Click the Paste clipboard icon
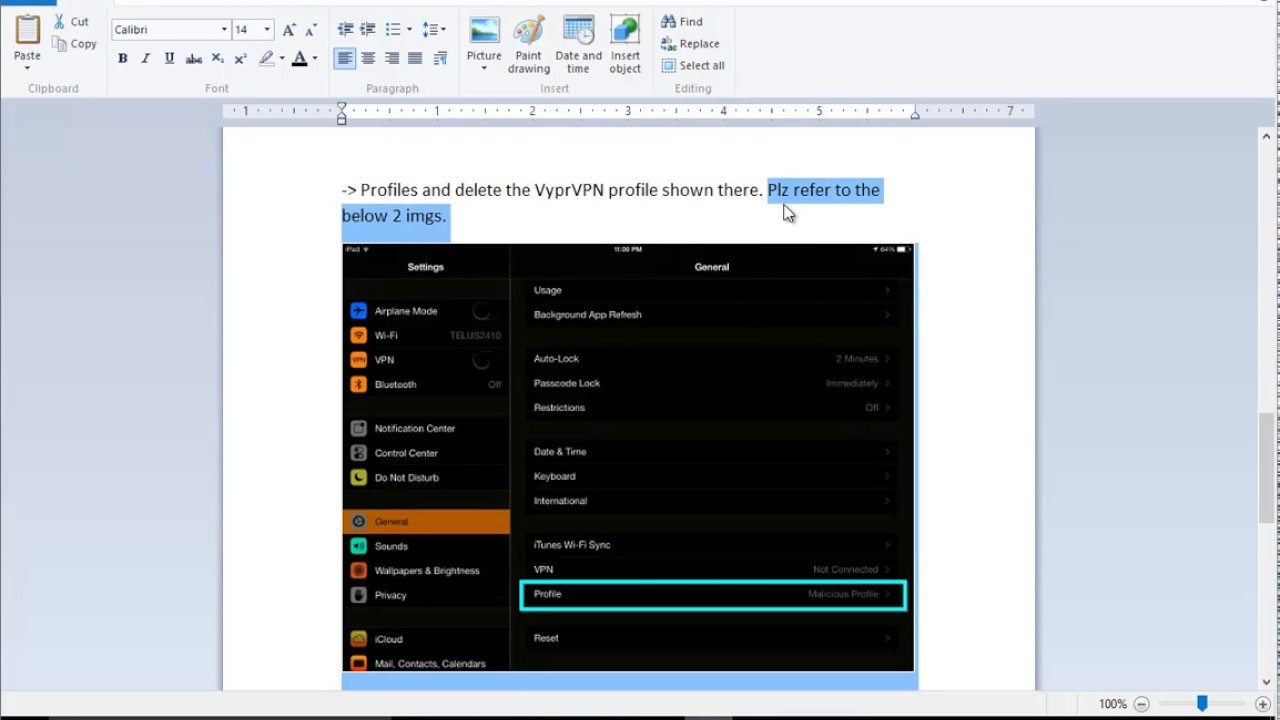1280x720 pixels. coord(27,29)
